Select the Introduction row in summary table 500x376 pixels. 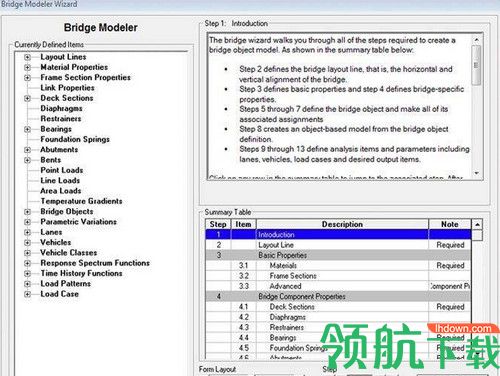pyautogui.click(x=338, y=235)
